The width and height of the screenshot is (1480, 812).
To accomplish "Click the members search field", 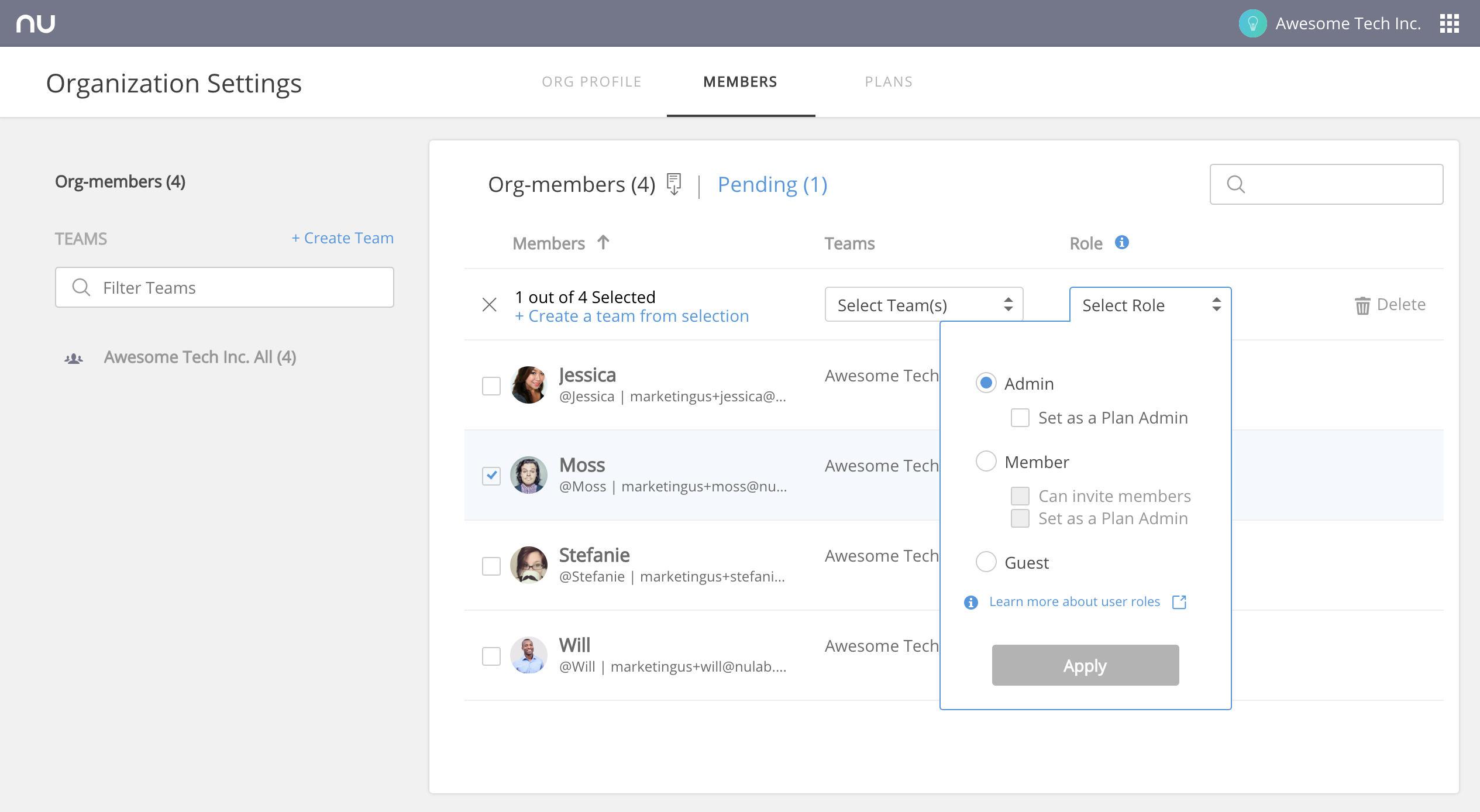I will pos(1326,184).
